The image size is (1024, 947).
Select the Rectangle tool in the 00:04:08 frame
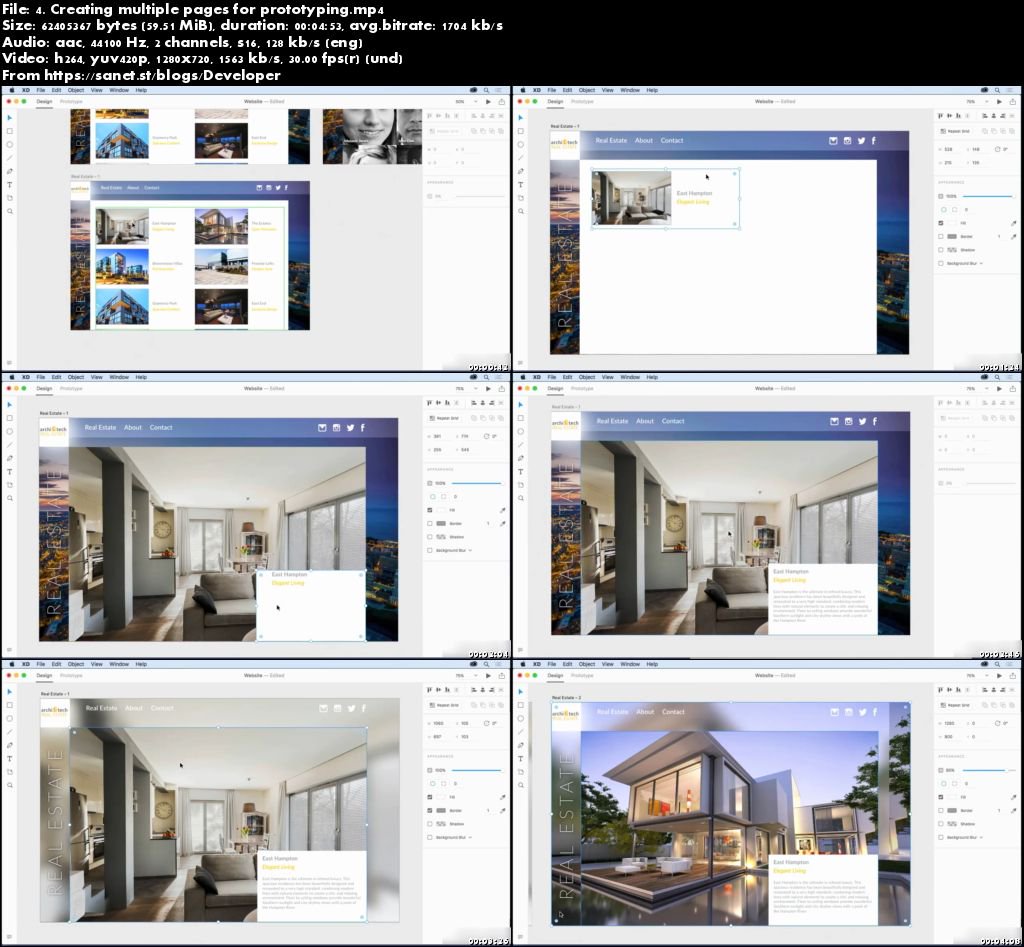520,705
